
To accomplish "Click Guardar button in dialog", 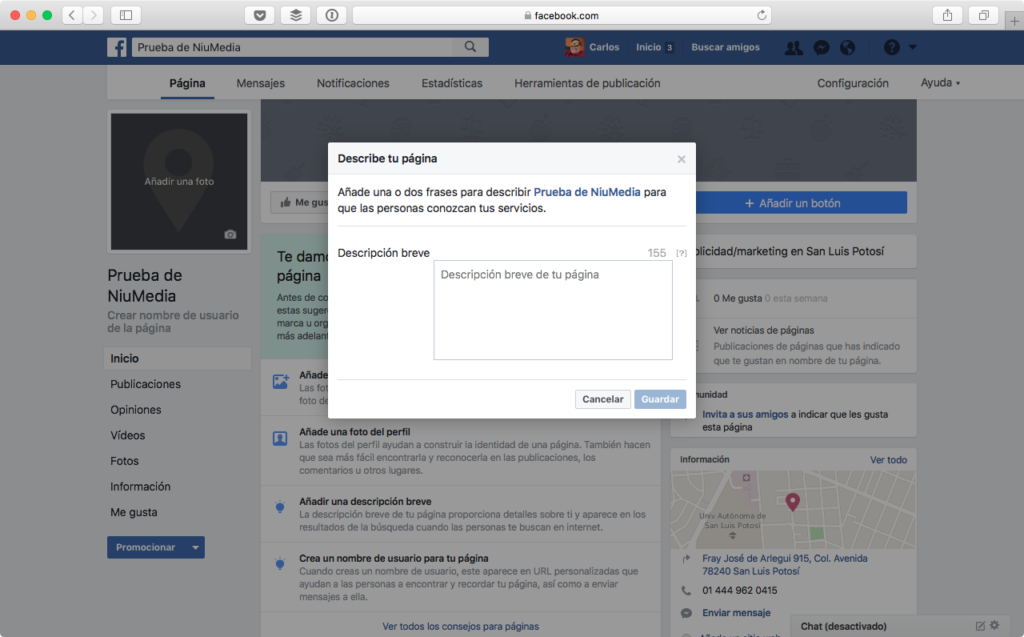I will click(x=660, y=399).
